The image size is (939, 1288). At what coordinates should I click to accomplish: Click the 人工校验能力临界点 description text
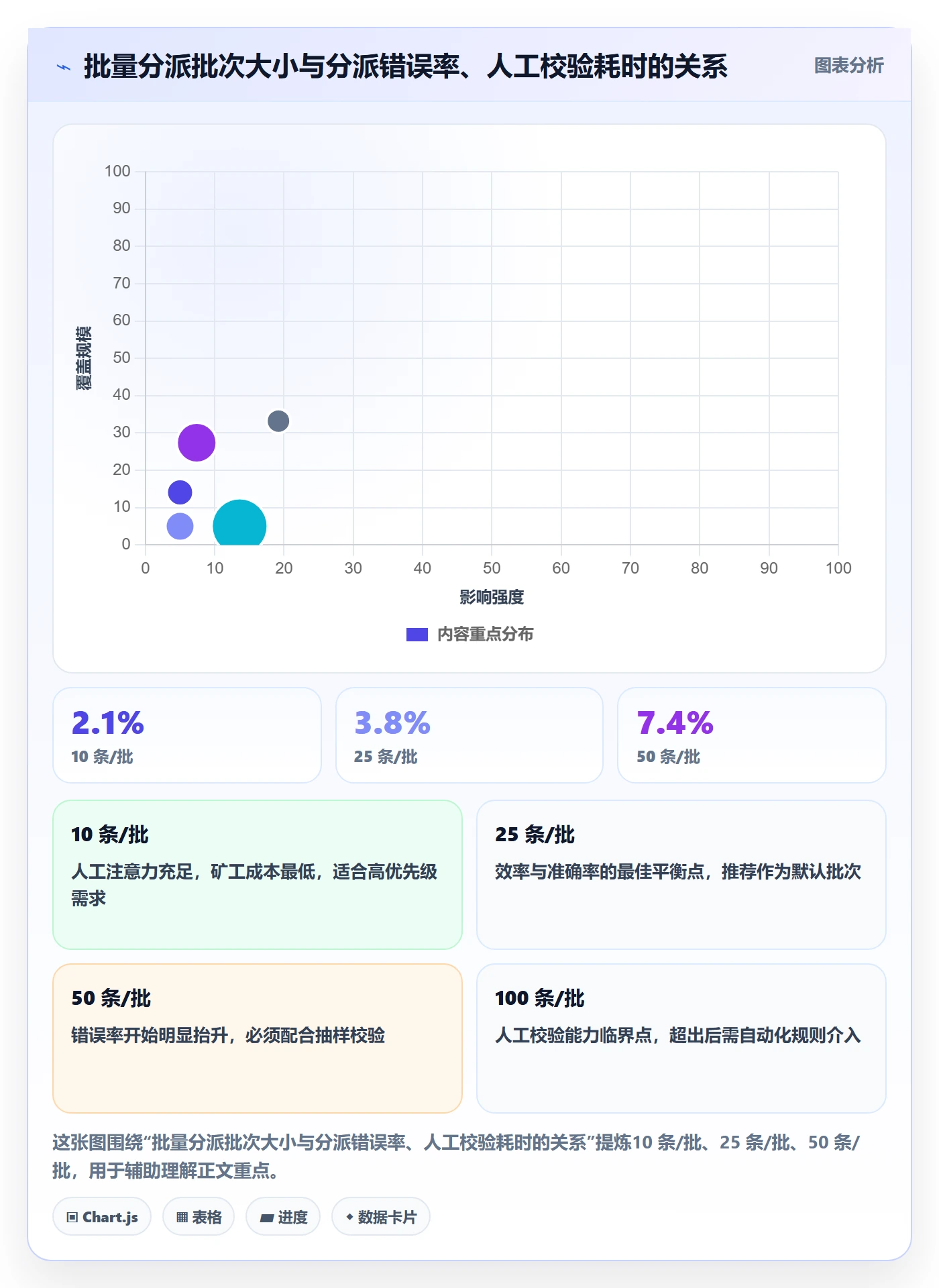678,1035
